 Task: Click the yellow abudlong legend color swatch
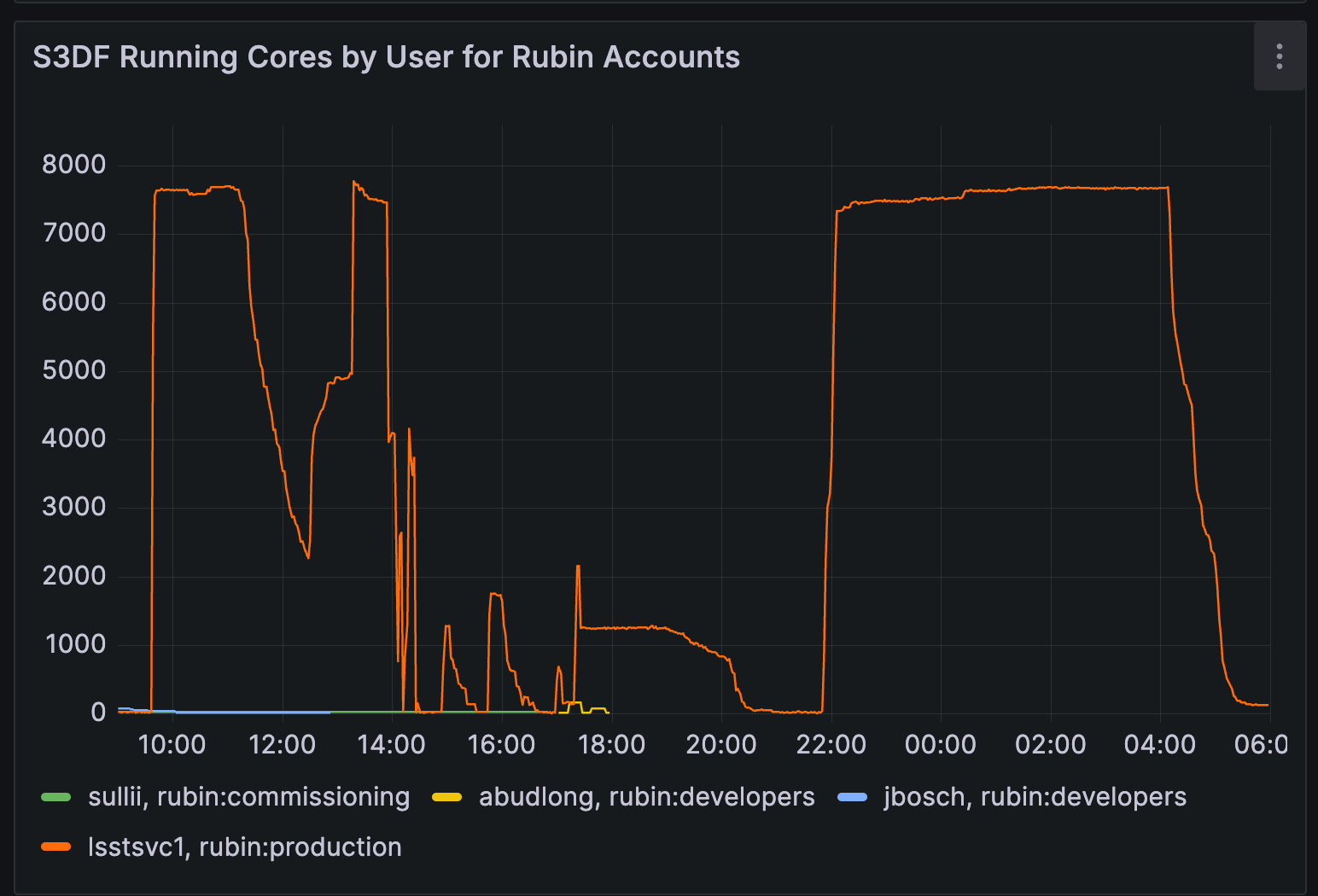446,797
